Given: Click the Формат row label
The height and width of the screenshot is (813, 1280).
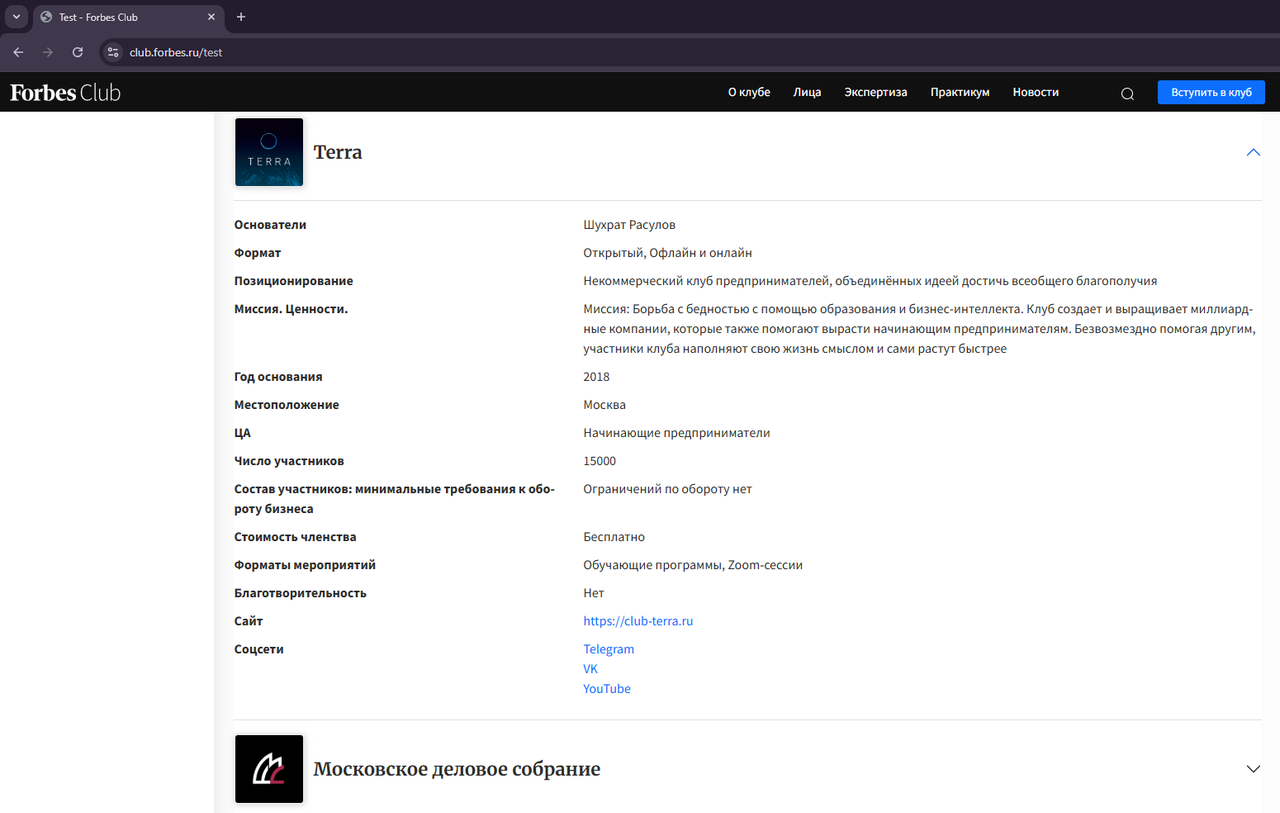Looking at the screenshot, I should (x=257, y=253).
